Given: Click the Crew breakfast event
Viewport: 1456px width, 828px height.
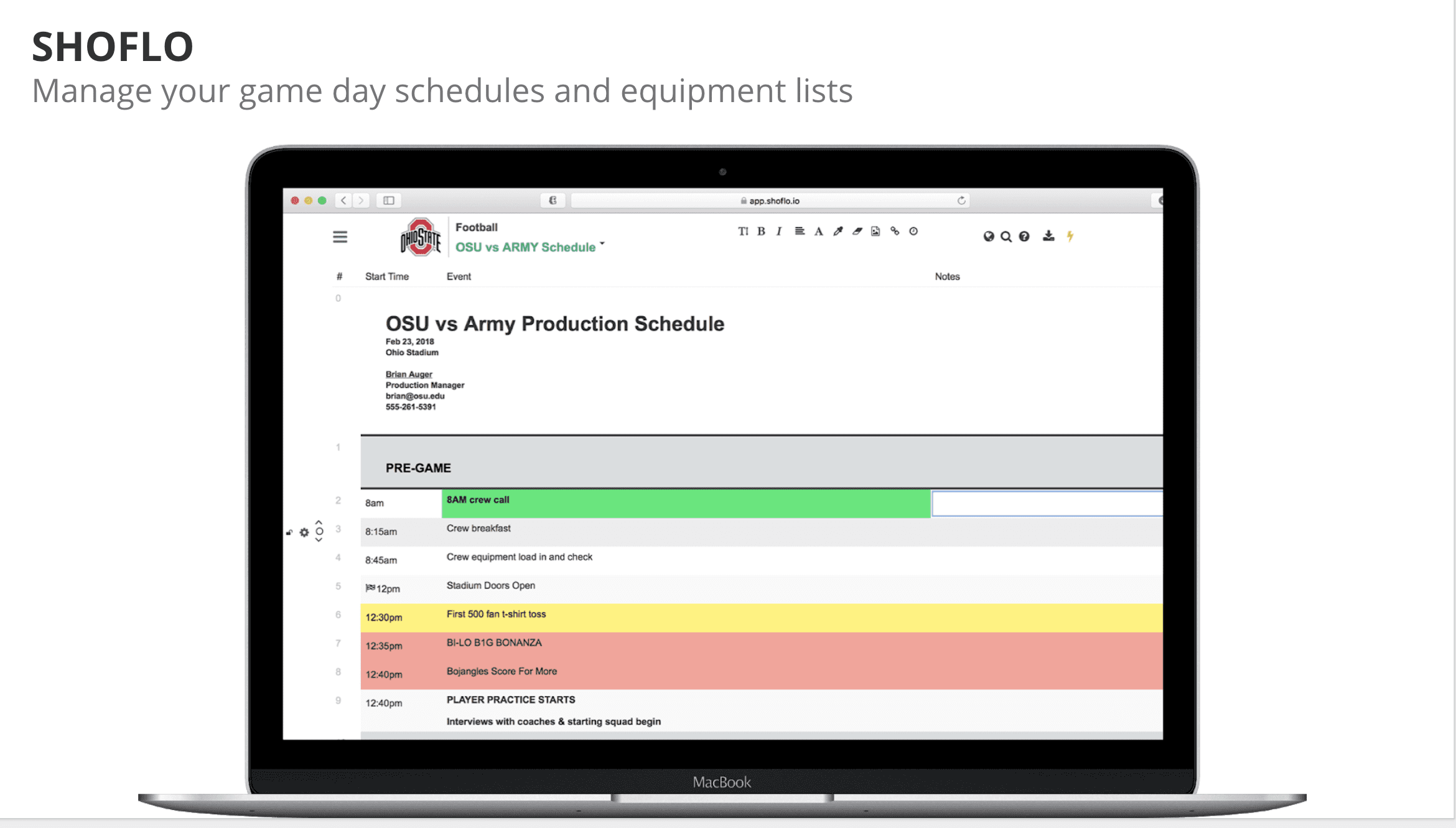Looking at the screenshot, I should tap(478, 528).
